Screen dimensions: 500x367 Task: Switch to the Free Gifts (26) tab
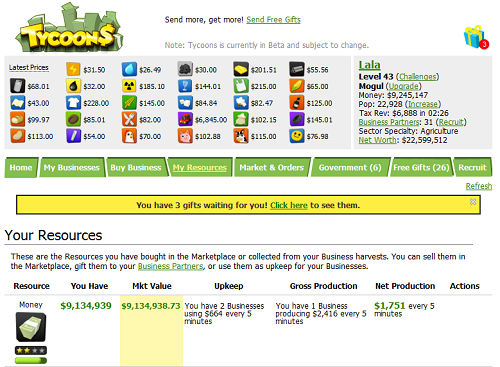(421, 167)
